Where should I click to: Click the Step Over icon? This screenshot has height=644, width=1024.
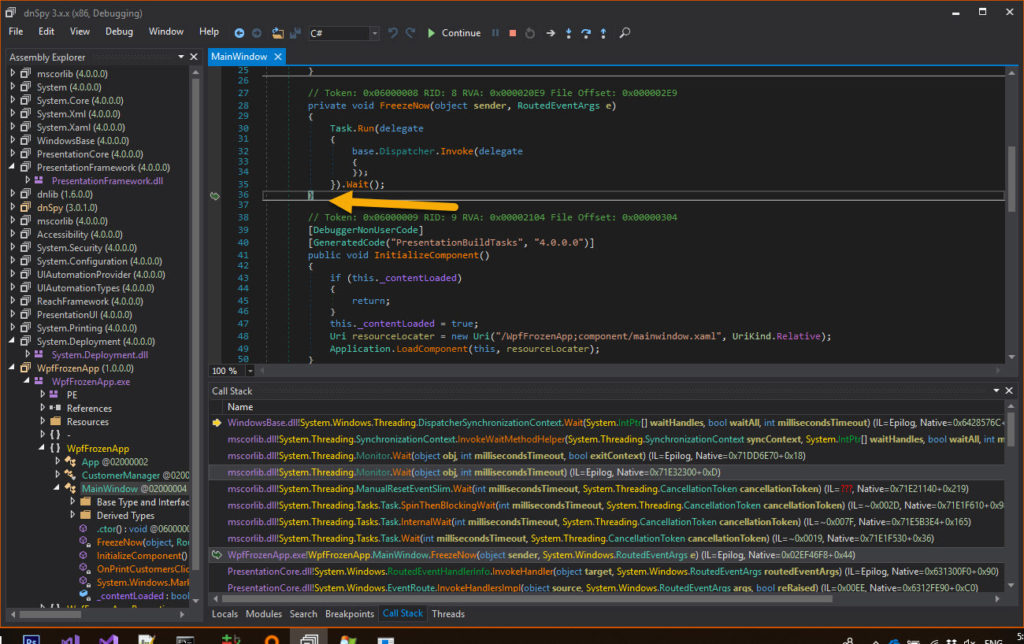[x=586, y=33]
